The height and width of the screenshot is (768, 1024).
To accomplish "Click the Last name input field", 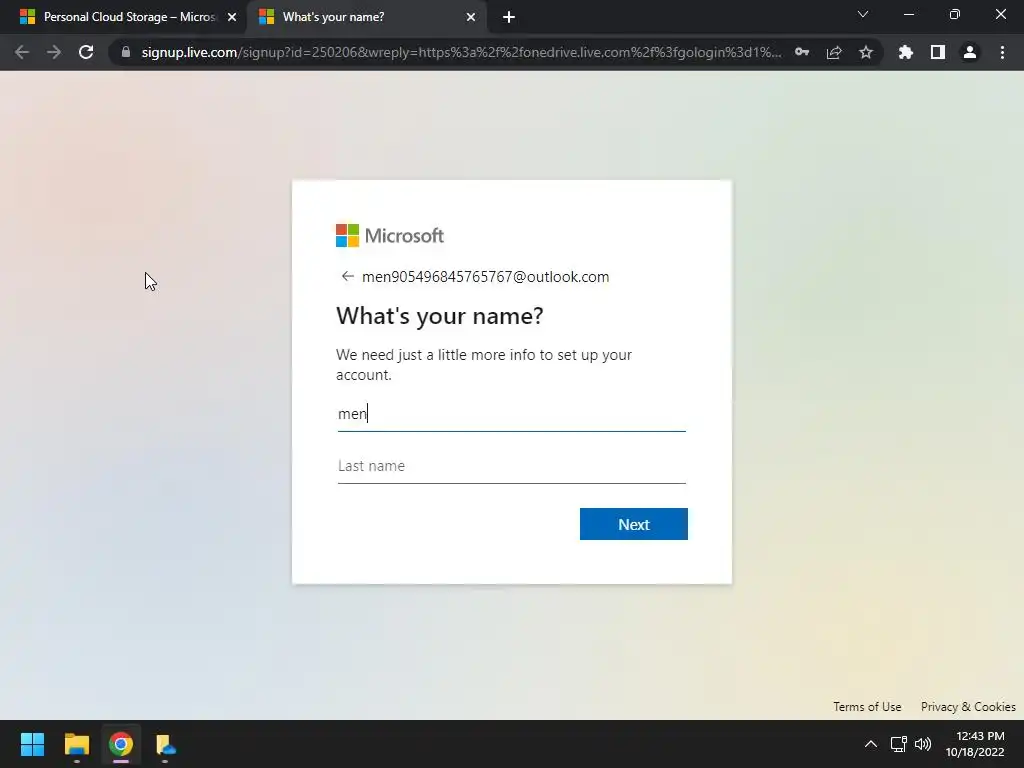I will [511, 466].
